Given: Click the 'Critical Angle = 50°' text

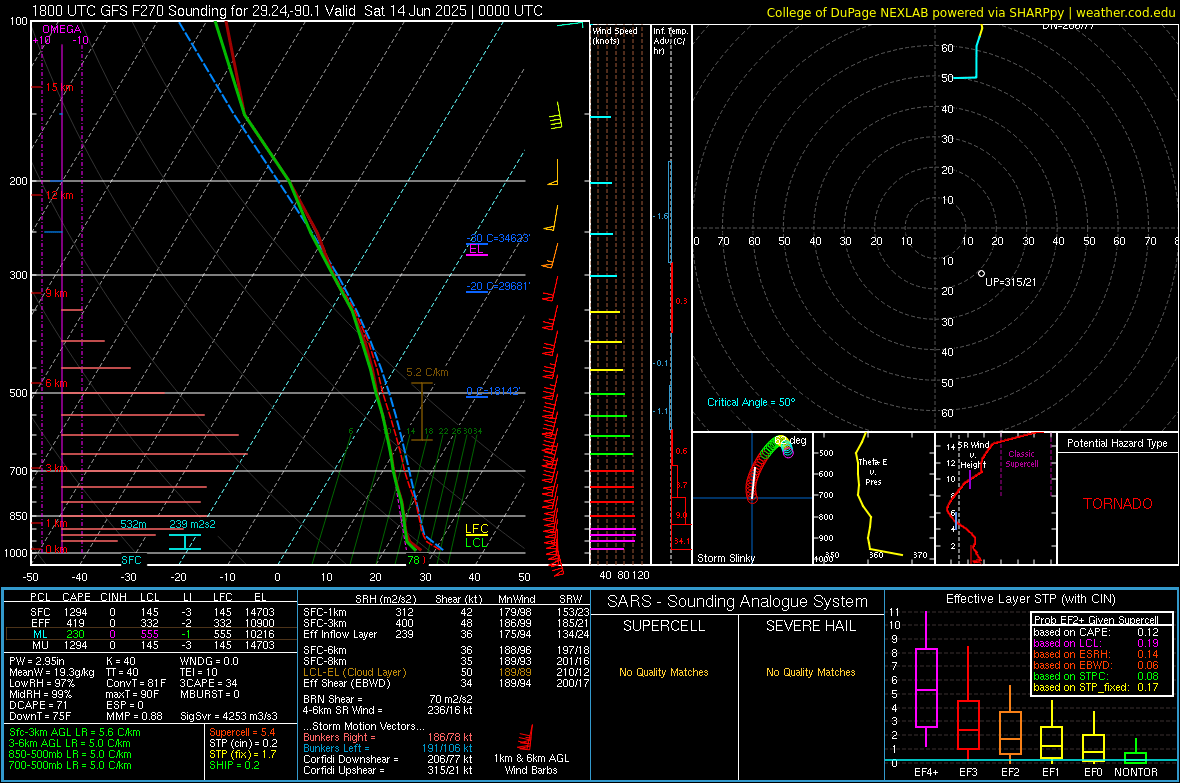Looking at the screenshot, I should [751, 402].
